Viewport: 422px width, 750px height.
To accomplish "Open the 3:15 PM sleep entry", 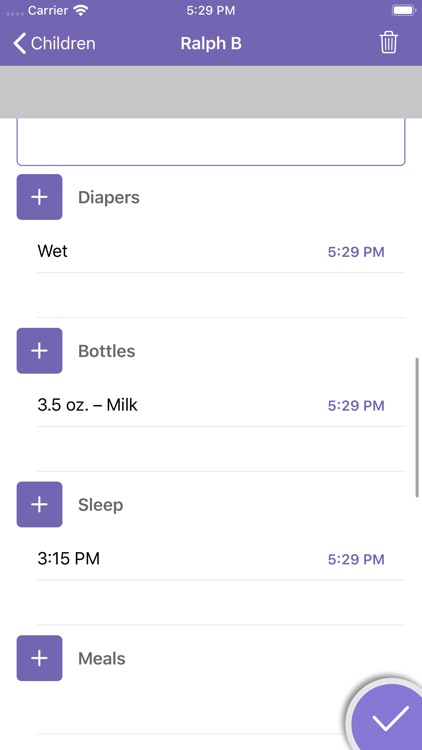I will coord(221,559).
